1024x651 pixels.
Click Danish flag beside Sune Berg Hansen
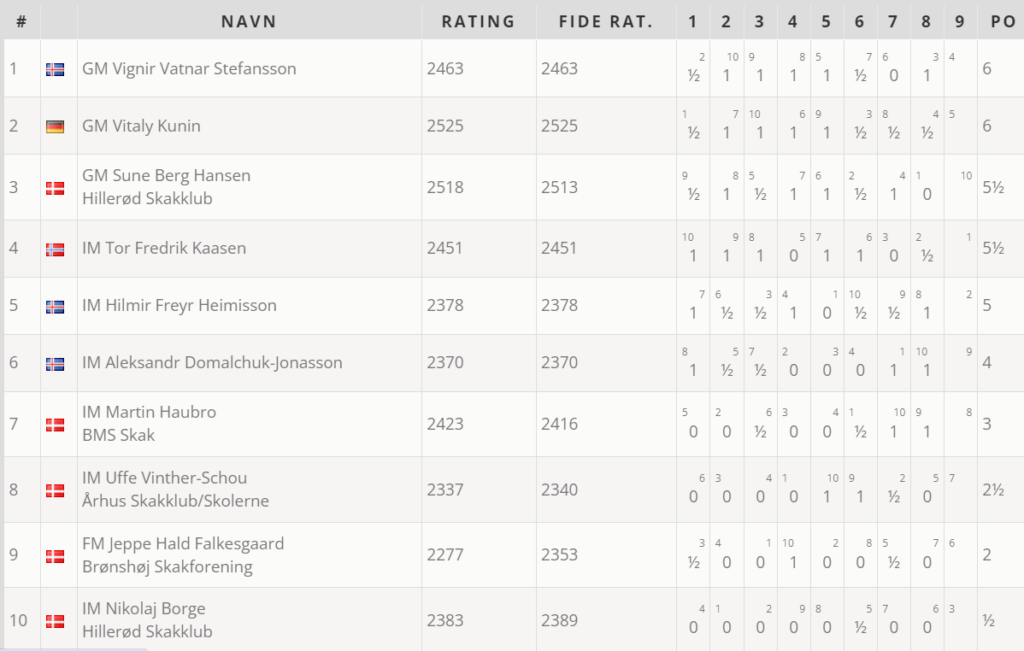coord(55,187)
